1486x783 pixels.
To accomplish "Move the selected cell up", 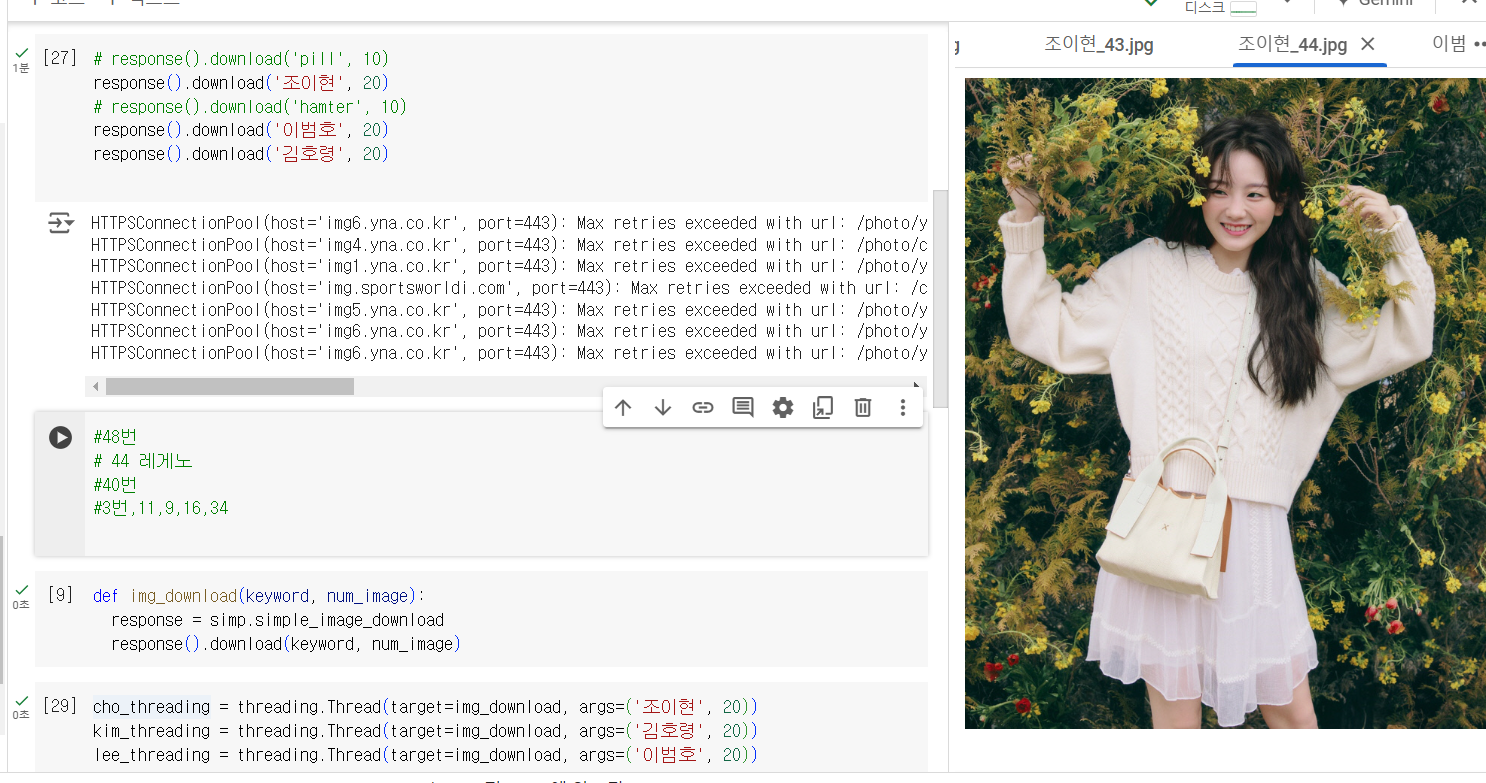I will 623,407.
